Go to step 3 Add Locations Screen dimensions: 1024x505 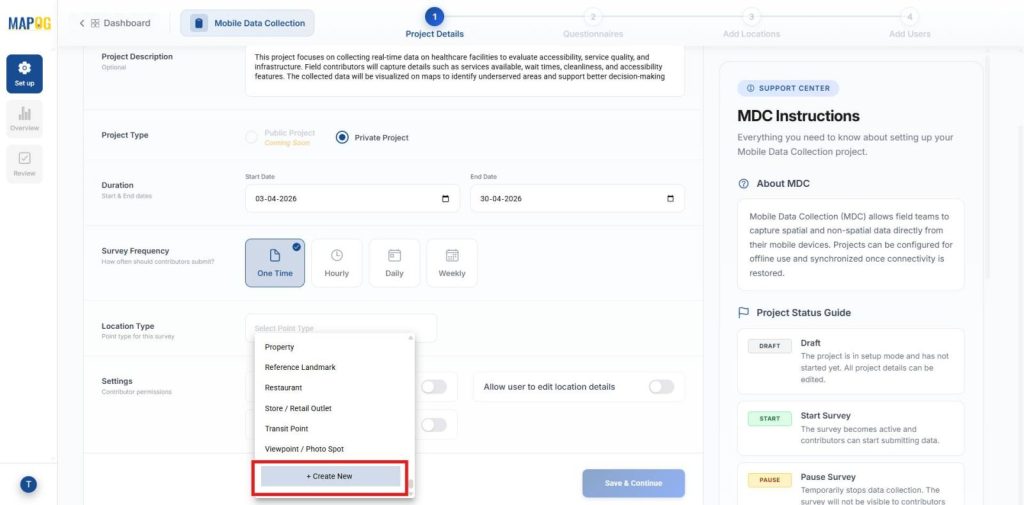(751, 24)
